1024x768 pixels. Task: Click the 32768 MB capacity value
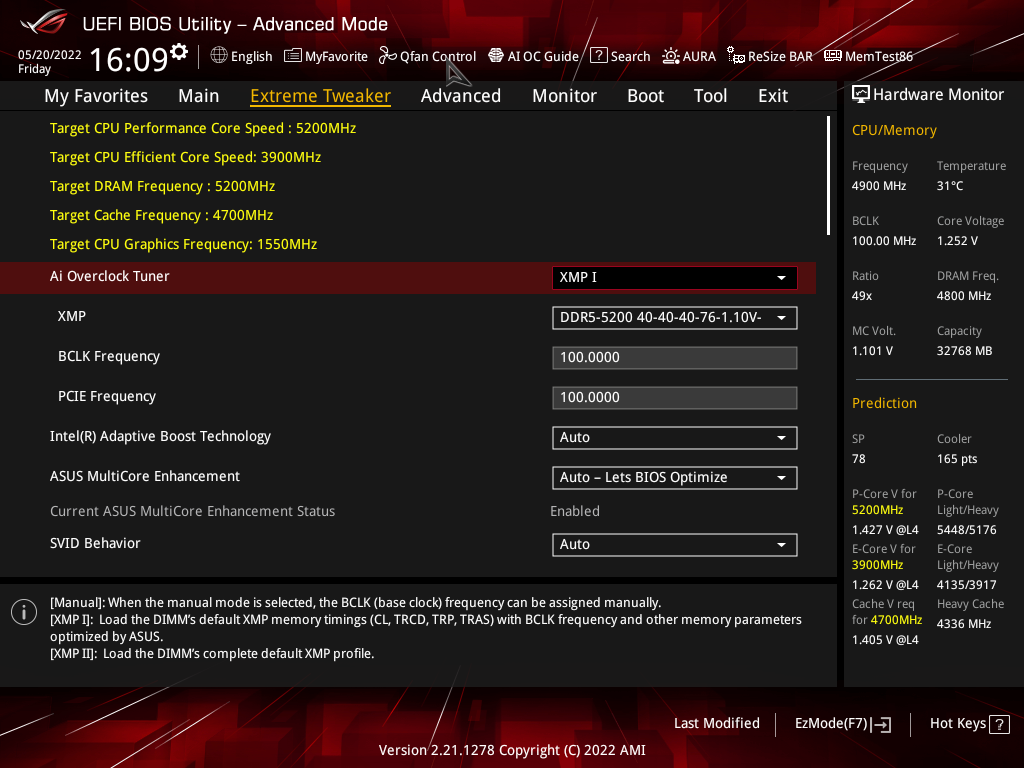(965, 351)
